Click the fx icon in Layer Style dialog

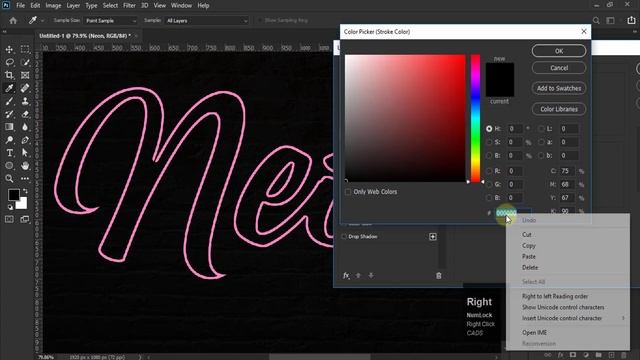point(346,276)
